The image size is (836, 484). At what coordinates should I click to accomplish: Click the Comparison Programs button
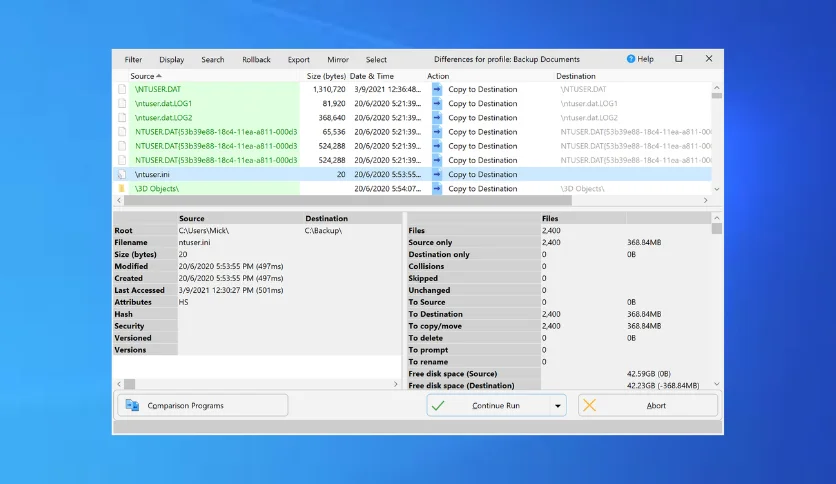pos(203,406)
